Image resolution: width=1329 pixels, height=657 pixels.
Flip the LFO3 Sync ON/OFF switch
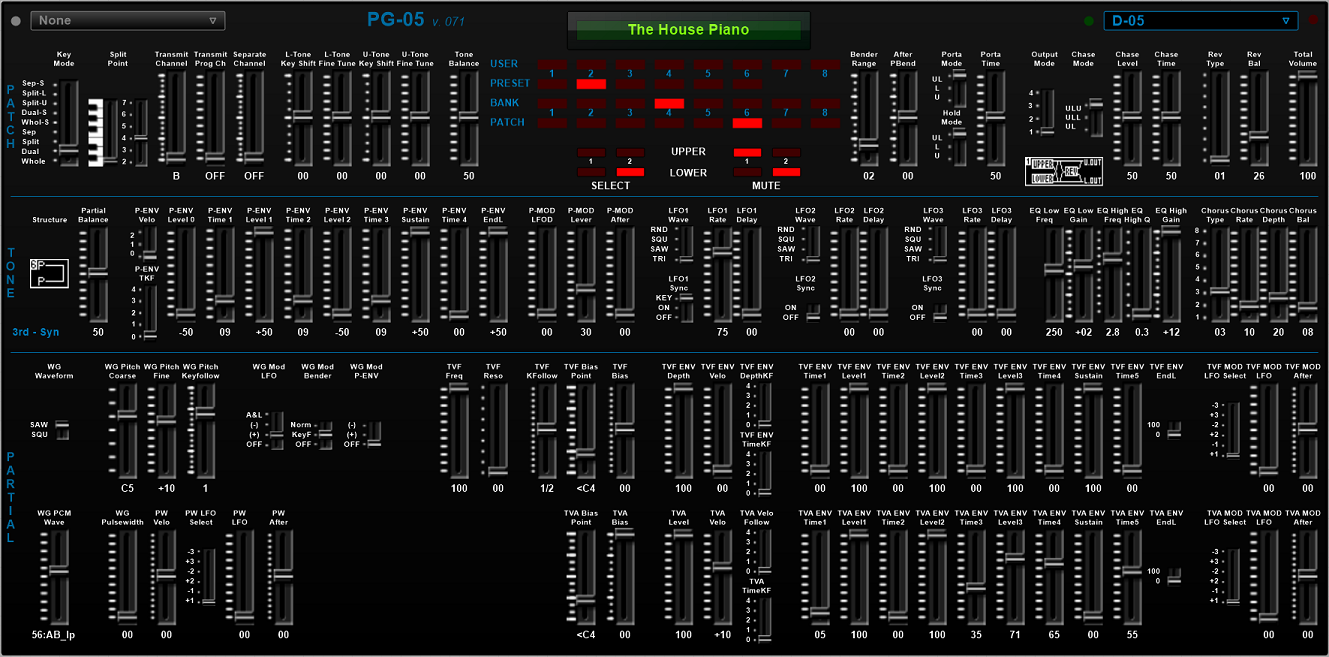coord(940,312)
